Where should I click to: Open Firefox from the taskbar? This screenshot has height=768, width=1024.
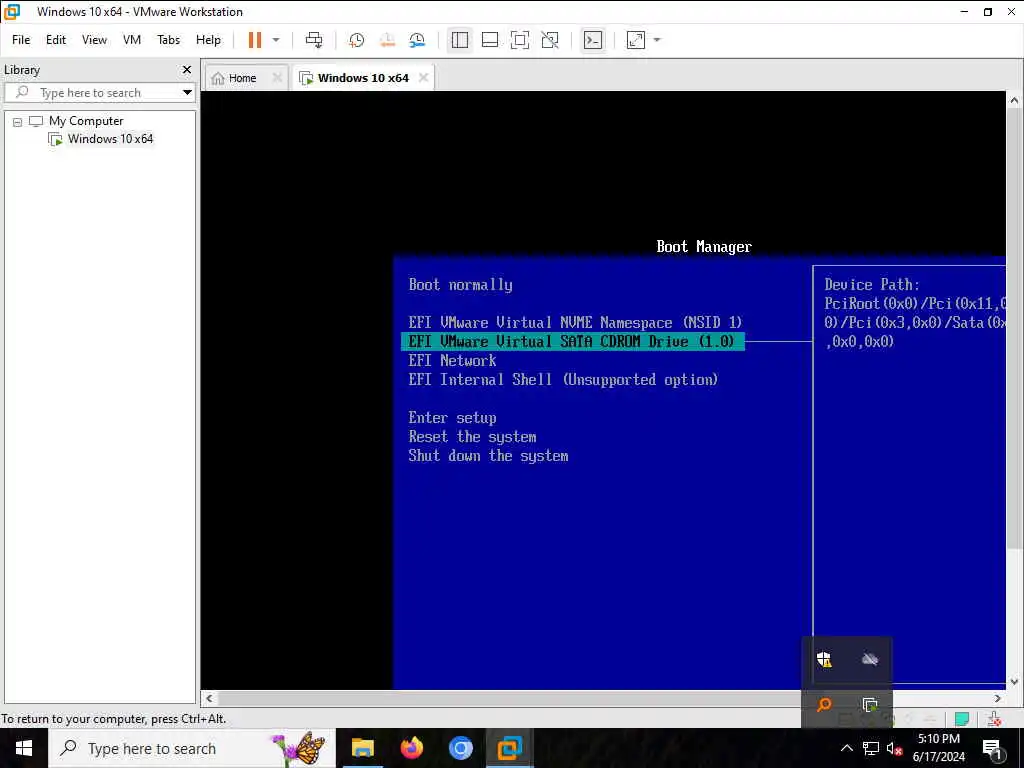411,748
